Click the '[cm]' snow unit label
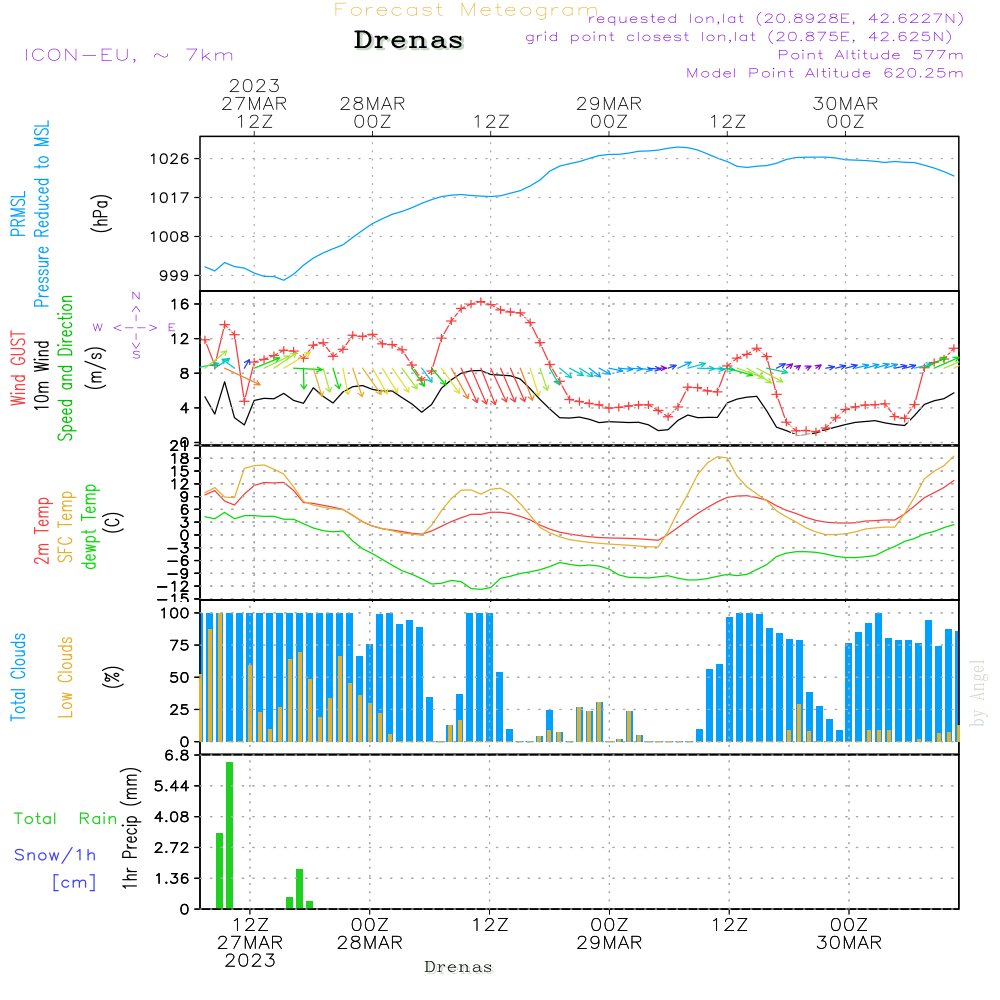This screenshot has width=1000, height=1000. pos(74,883)
